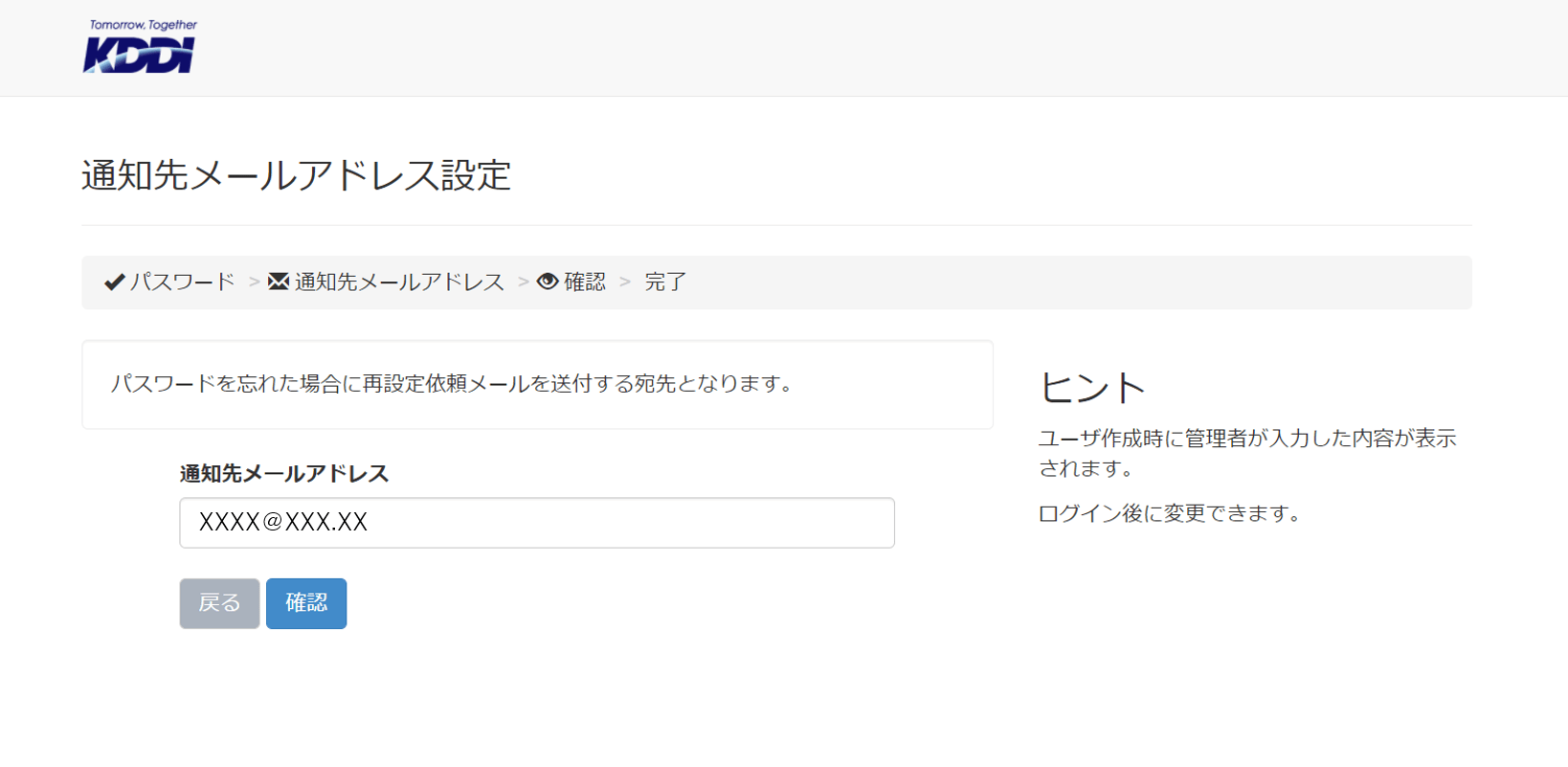Select the 確認 step text in breadcrumb
This screenshot has height=767, width=1568.
pyautogui.click(x=585, y=282)
